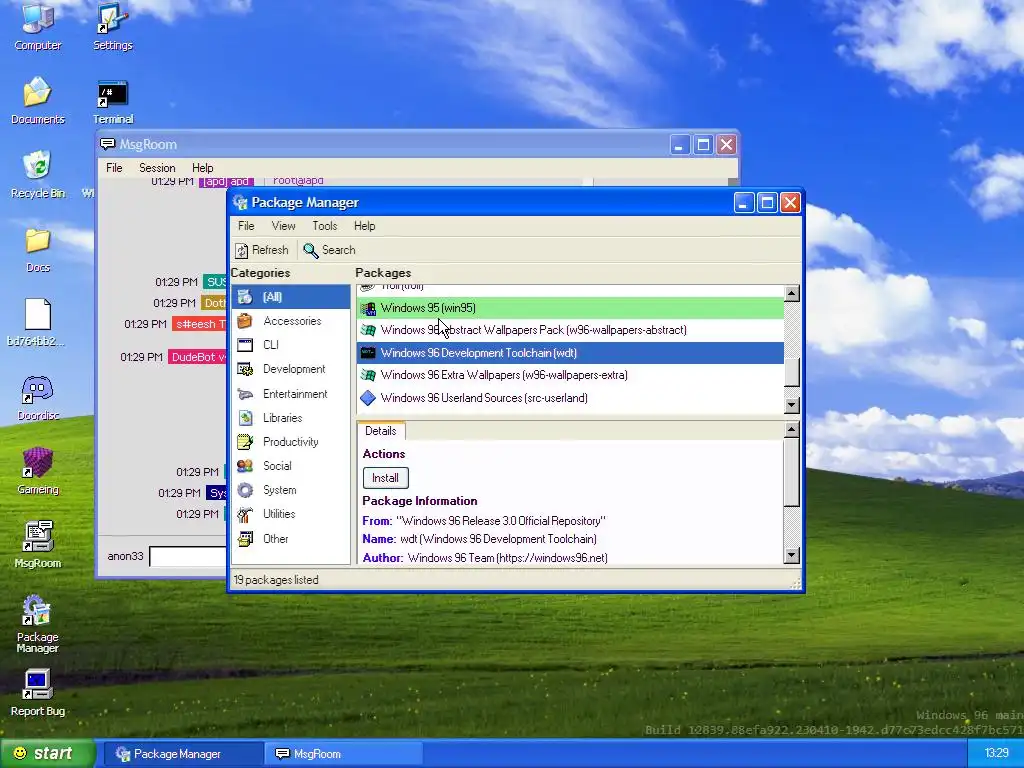Select the (All) category
The width and height of the screenshot is (1024, 768).
tap(291, 296)
